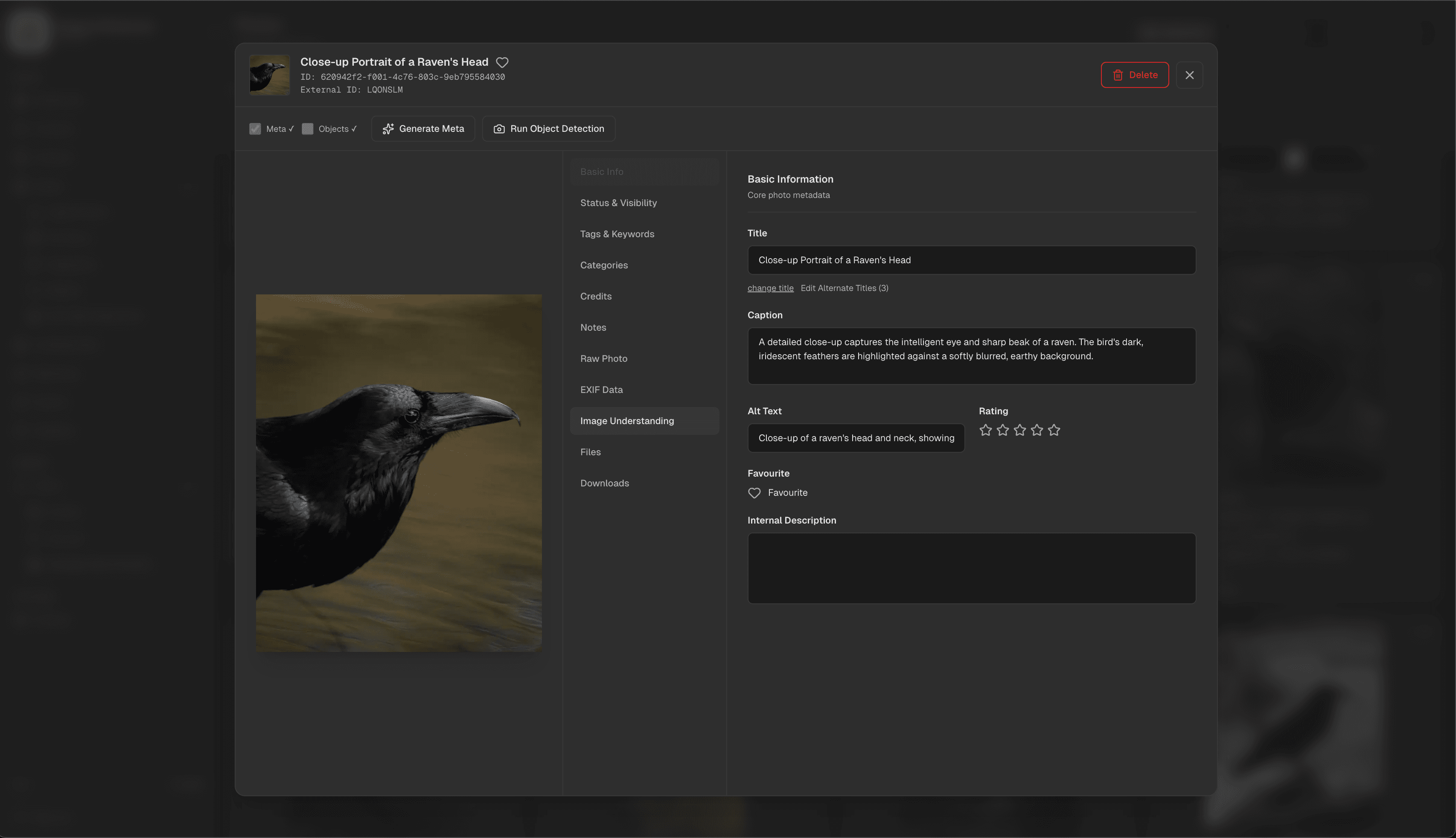1456x838 pixels.
Task: Toggle the Meta checkbox
Action: point(255,129)
